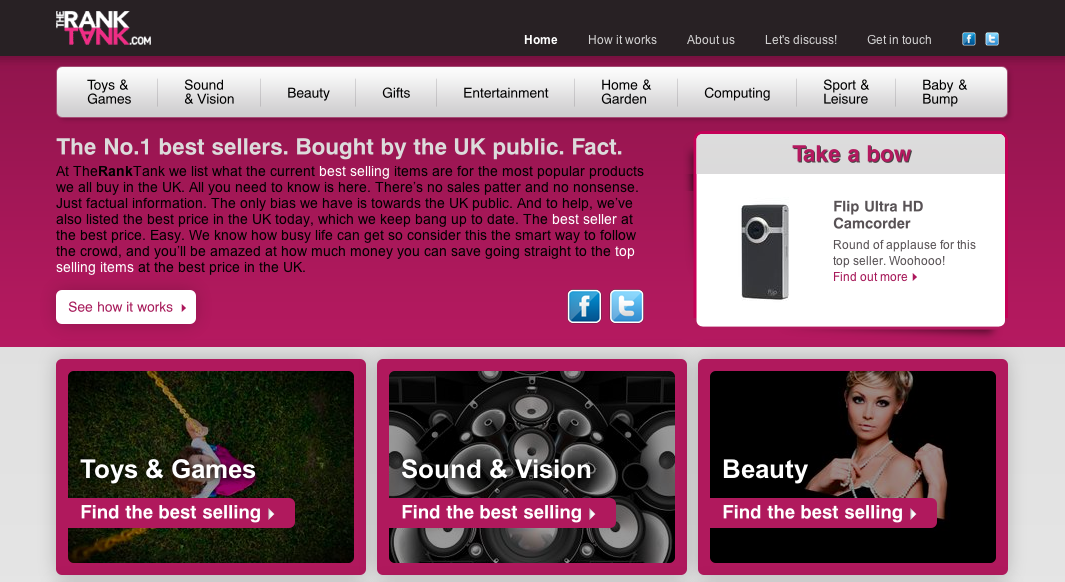The width and height of the screenshot is (1065, 582).
Task: Click the small Facebook icon in header
Action: [x=969, y=39]
